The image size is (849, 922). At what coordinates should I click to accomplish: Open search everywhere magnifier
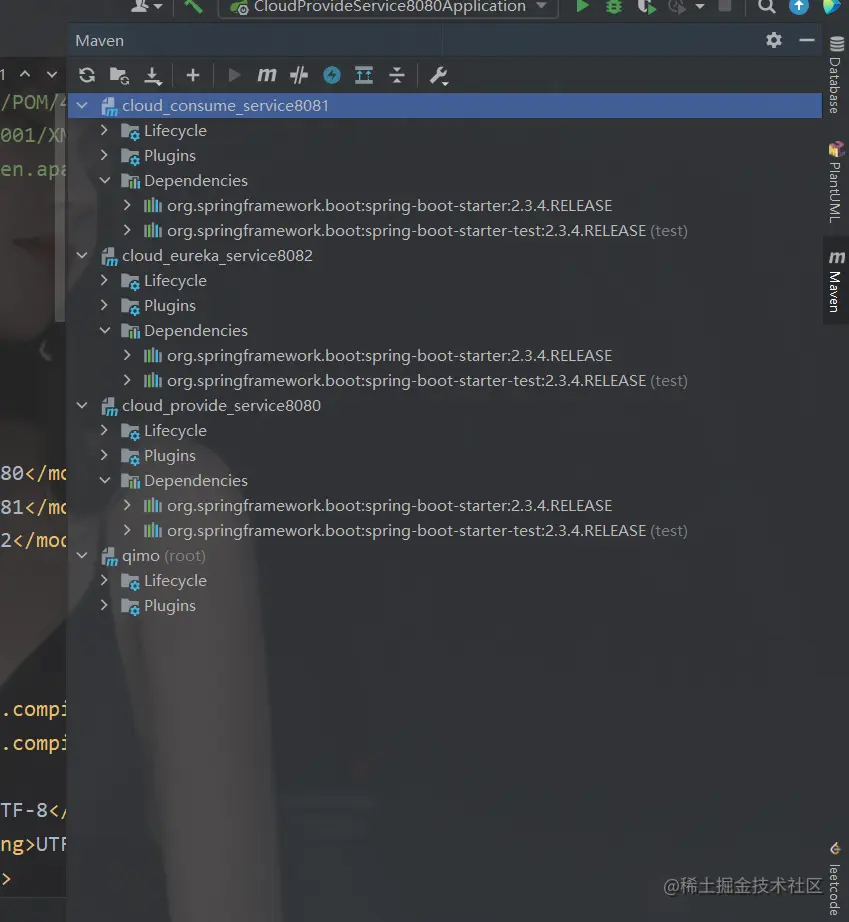[x=766, y=6]
